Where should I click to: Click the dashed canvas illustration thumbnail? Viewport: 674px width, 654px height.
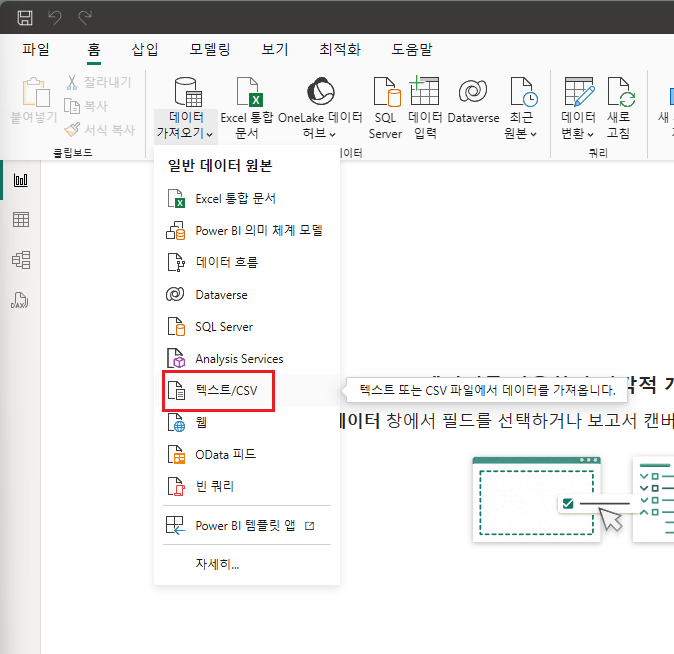pyautogui.click(x=536, y=500)
